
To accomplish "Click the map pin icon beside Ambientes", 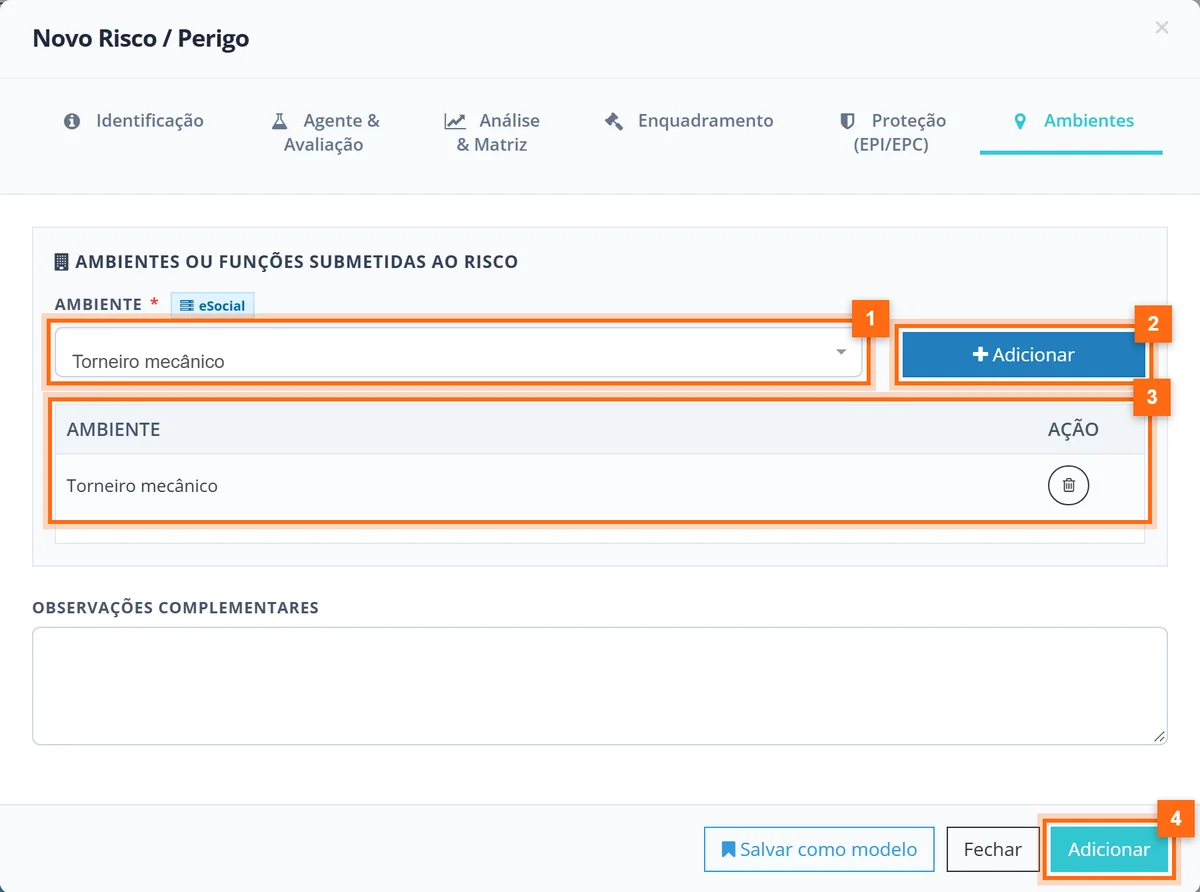I will tap(1020, 121).
